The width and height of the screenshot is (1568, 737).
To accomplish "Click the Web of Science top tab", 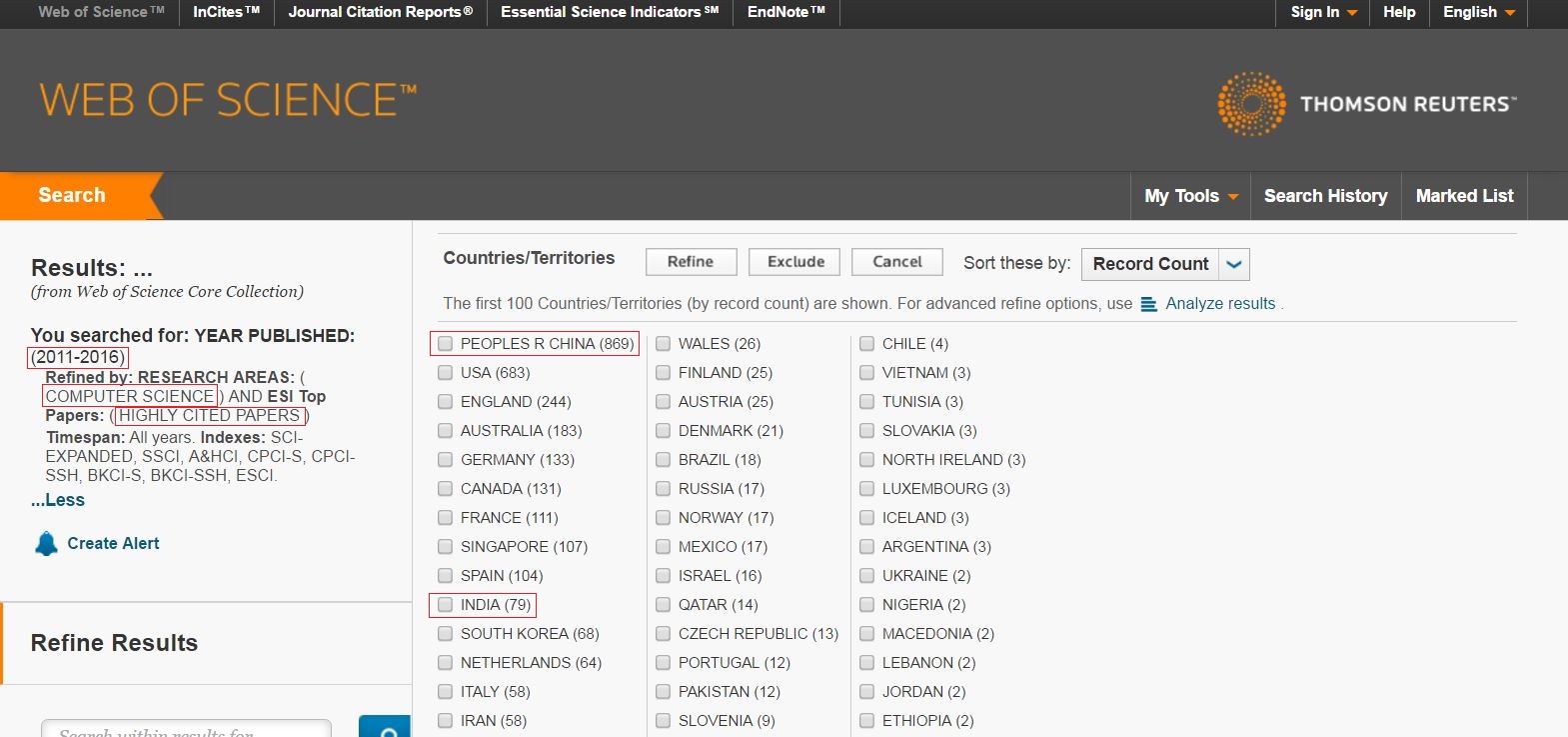I will [x=101, y=12].
